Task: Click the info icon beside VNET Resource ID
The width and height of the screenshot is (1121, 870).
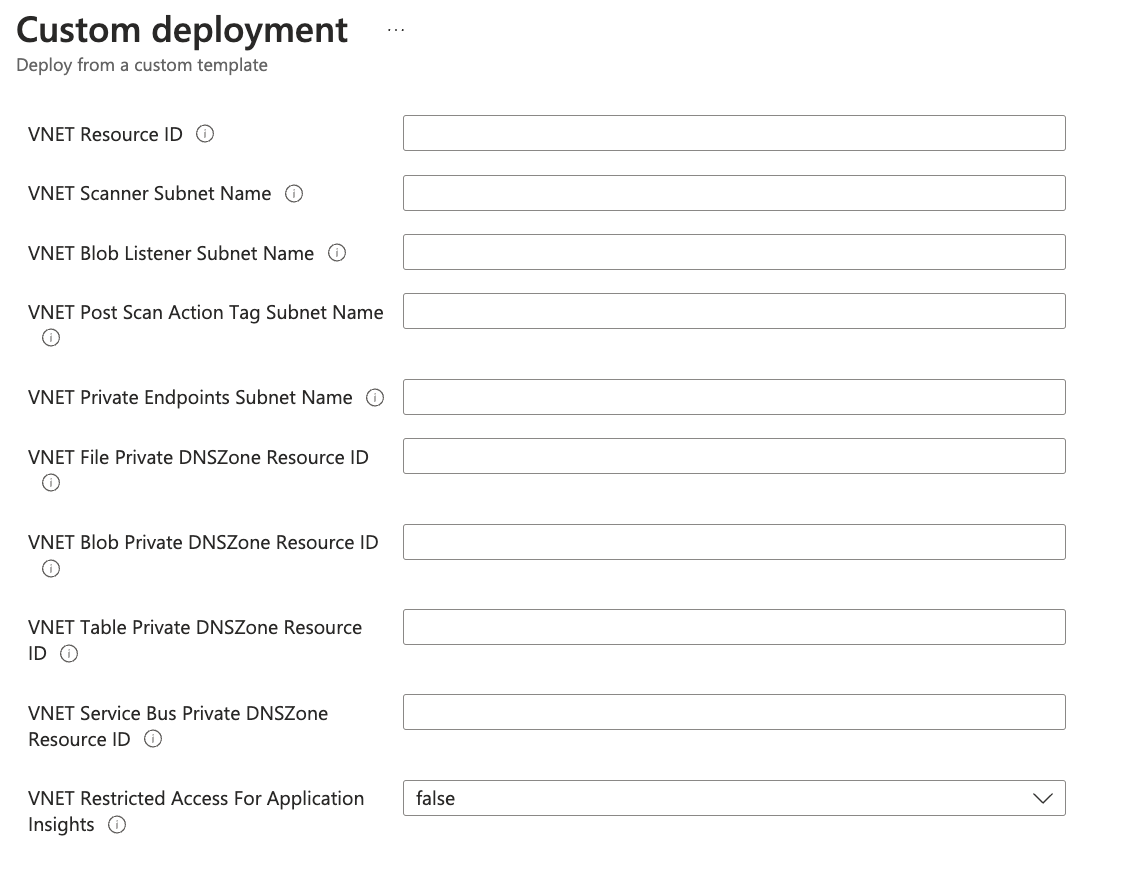Action: pyautogui.click(x=205, y=134)
